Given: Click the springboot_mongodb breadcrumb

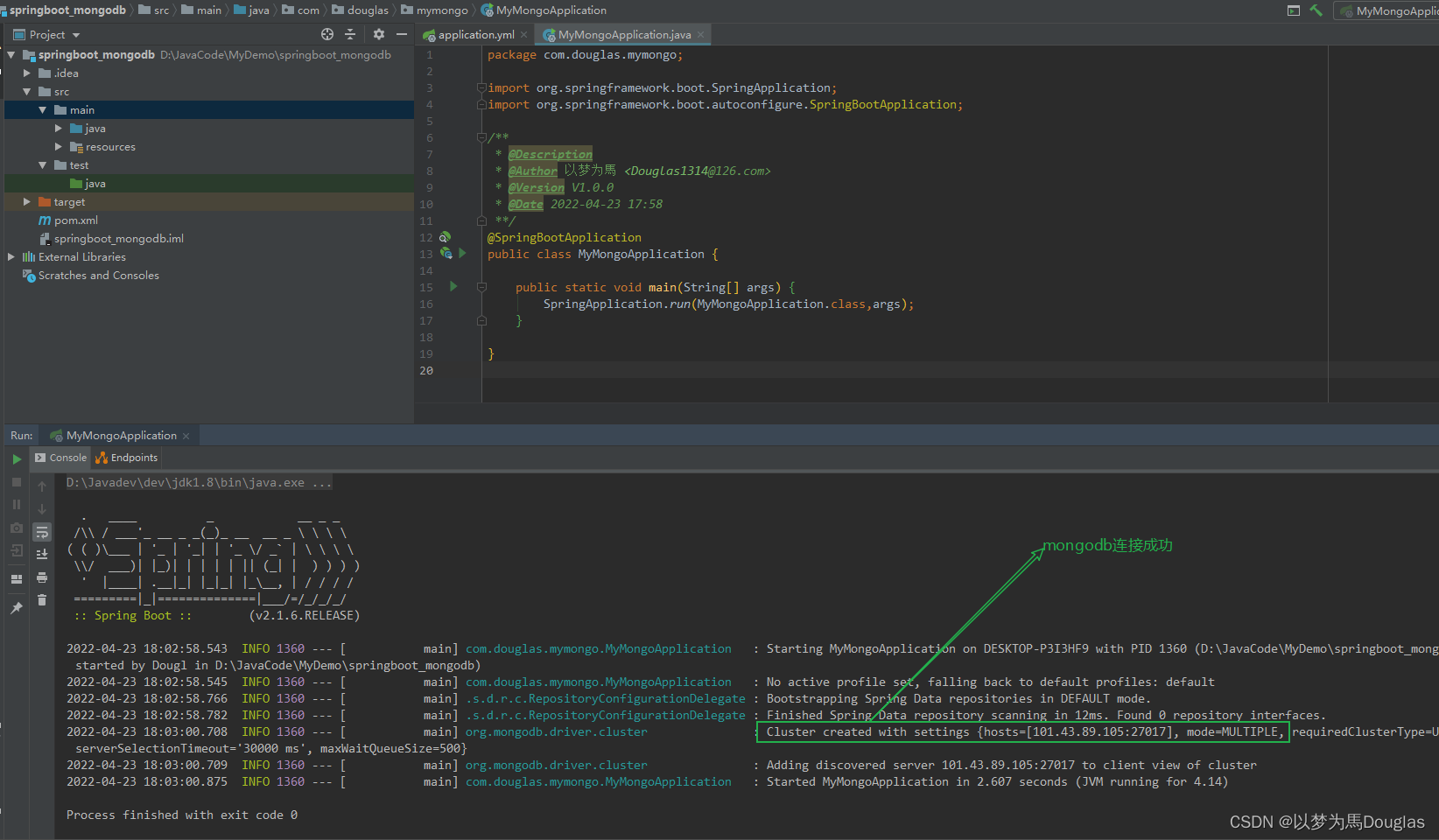Looking at the screenshot, I should point(64,10).
